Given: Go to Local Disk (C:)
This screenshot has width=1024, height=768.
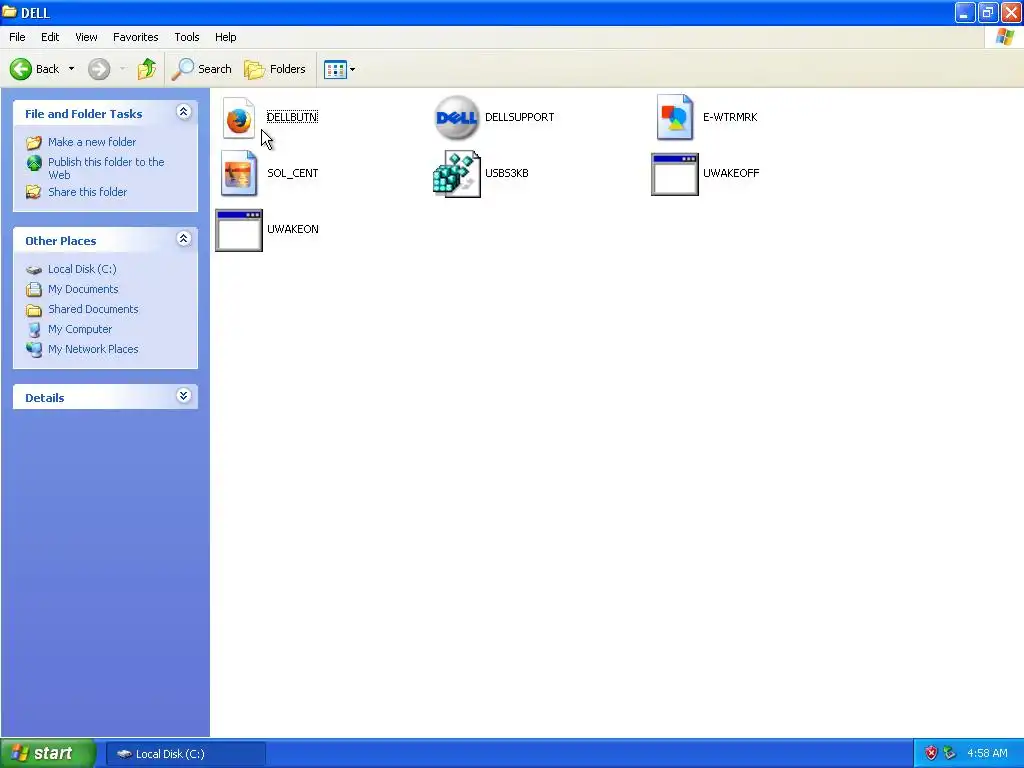Looking at the screenshot, I should coord(82,269).
